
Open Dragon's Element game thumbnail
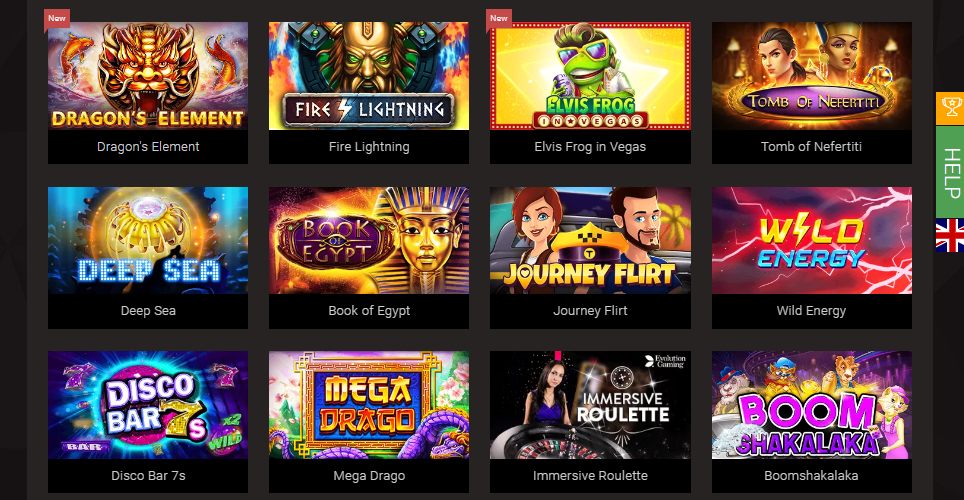[148, 76]
